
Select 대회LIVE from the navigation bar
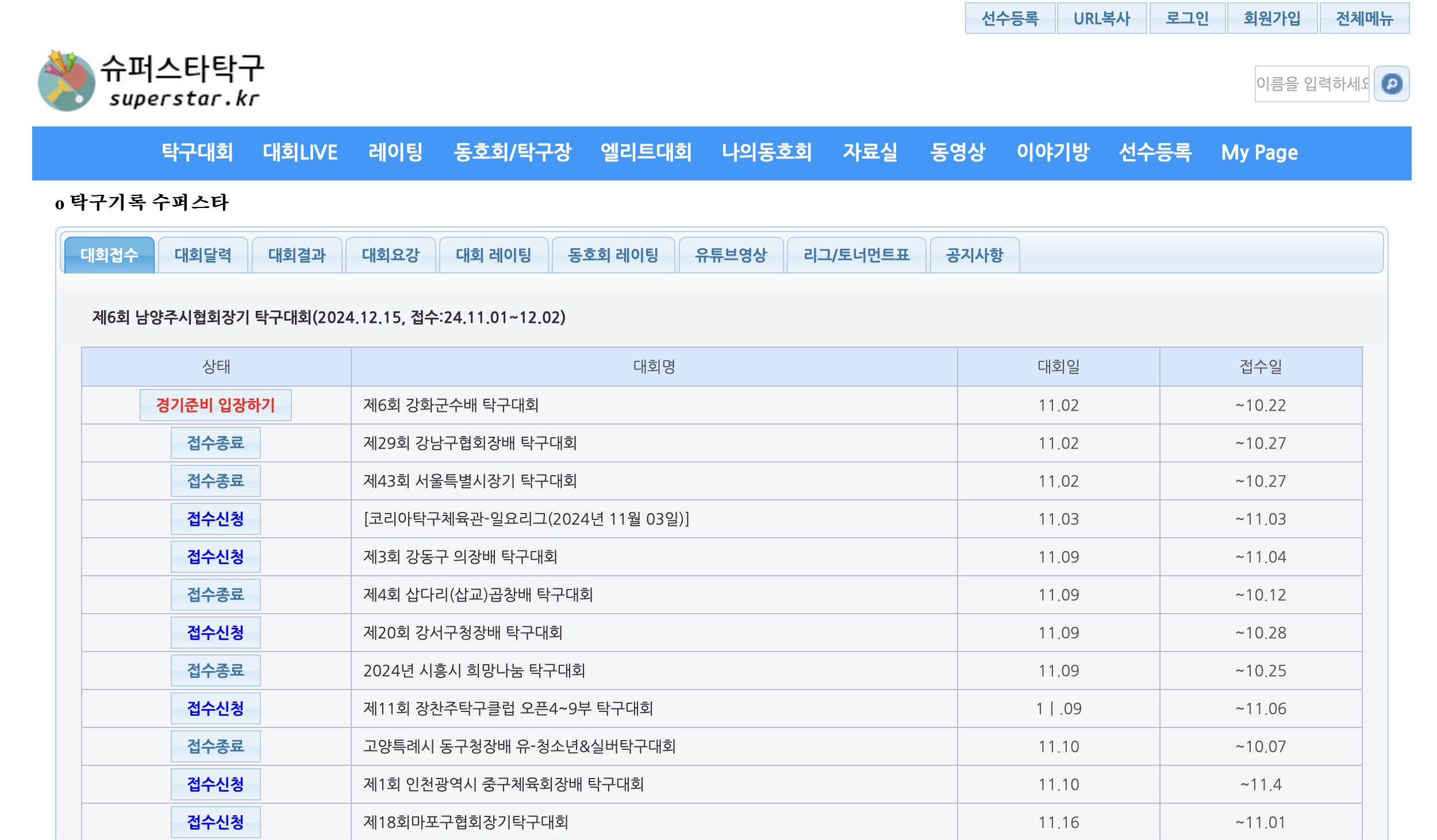pyautogui.click(x=299, y=153)
